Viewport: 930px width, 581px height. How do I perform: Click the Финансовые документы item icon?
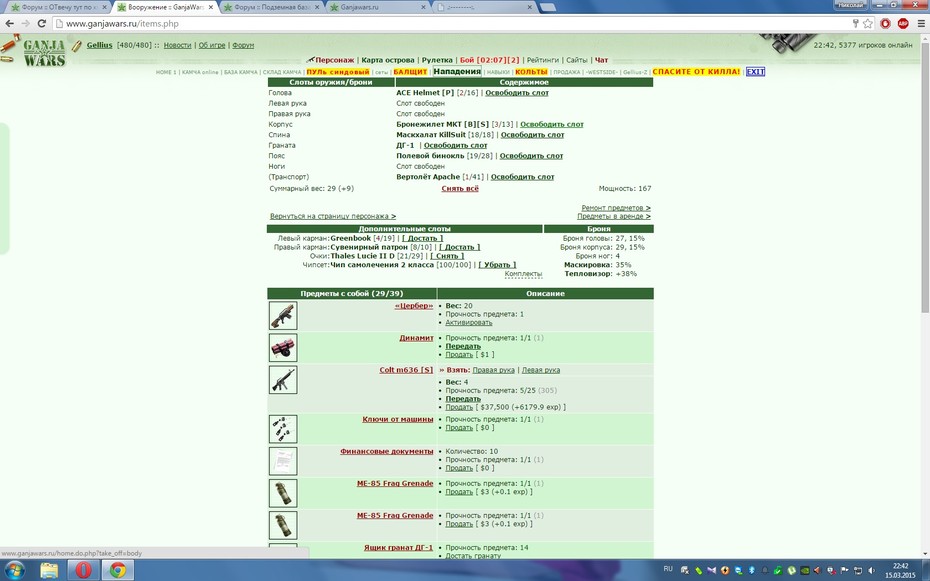tap(283, 461)
